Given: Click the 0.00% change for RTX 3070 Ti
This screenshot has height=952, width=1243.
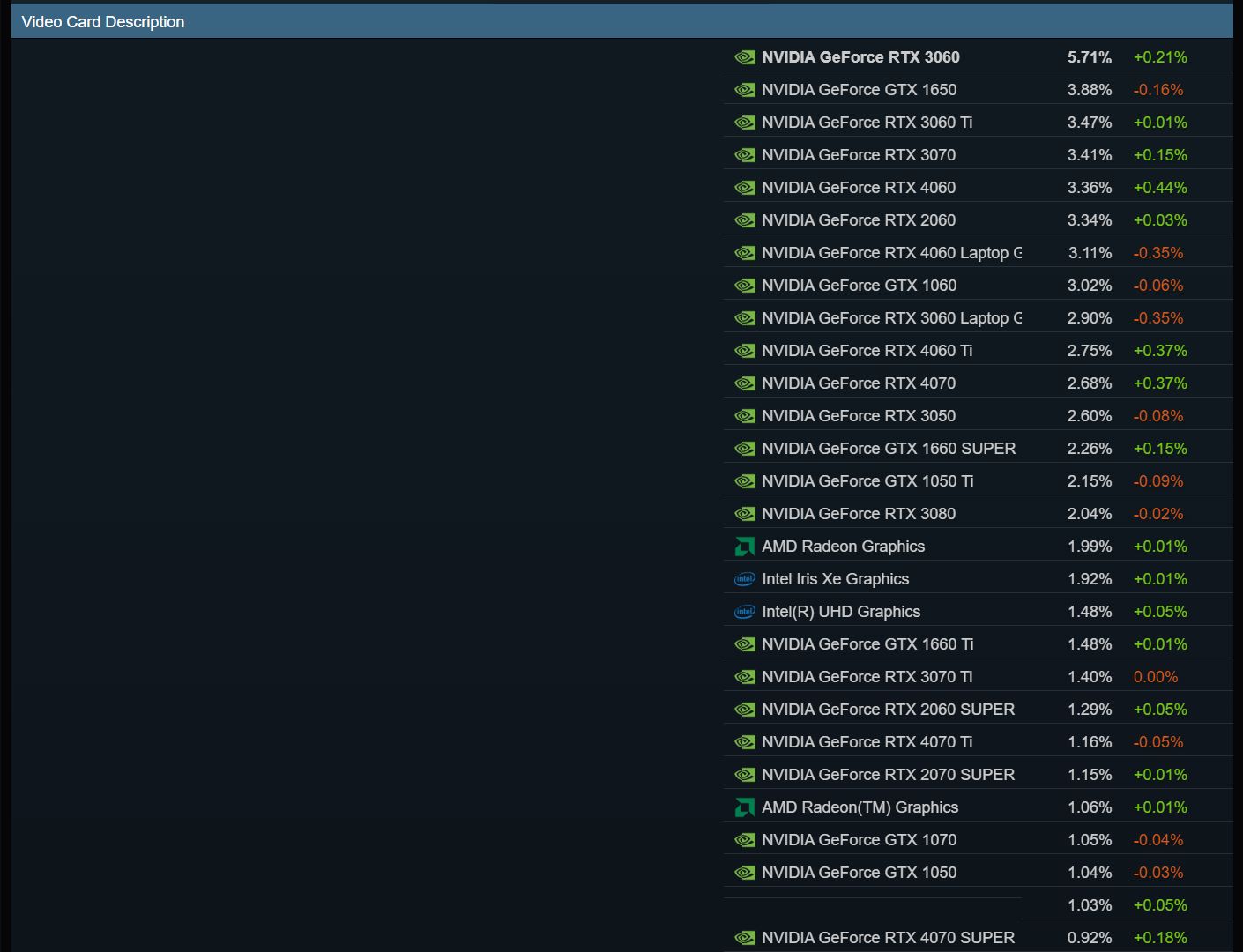Looking at the screenshot, I should (x=1156, y=677).
